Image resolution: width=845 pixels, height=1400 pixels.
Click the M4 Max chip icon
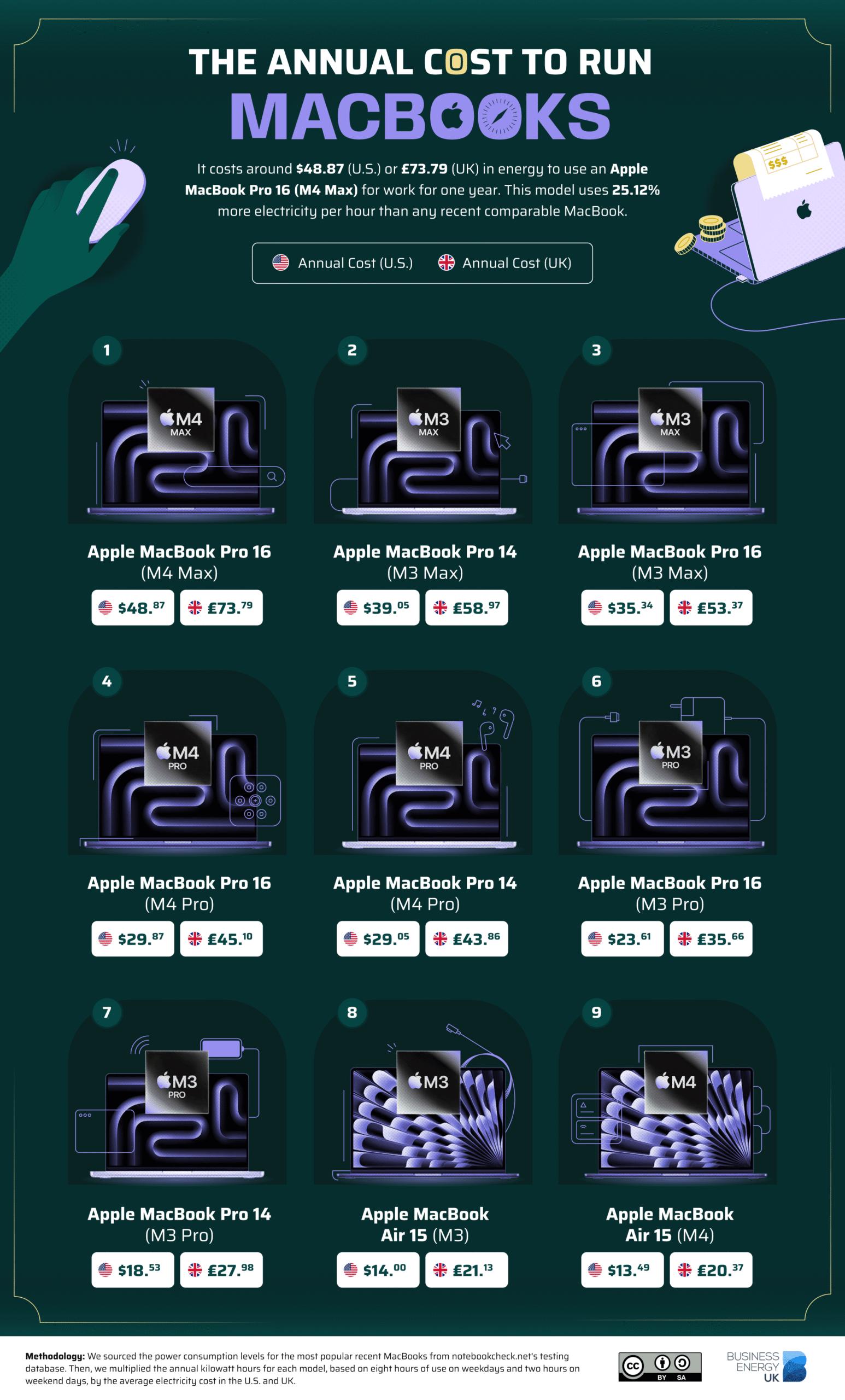click(180, 419)
